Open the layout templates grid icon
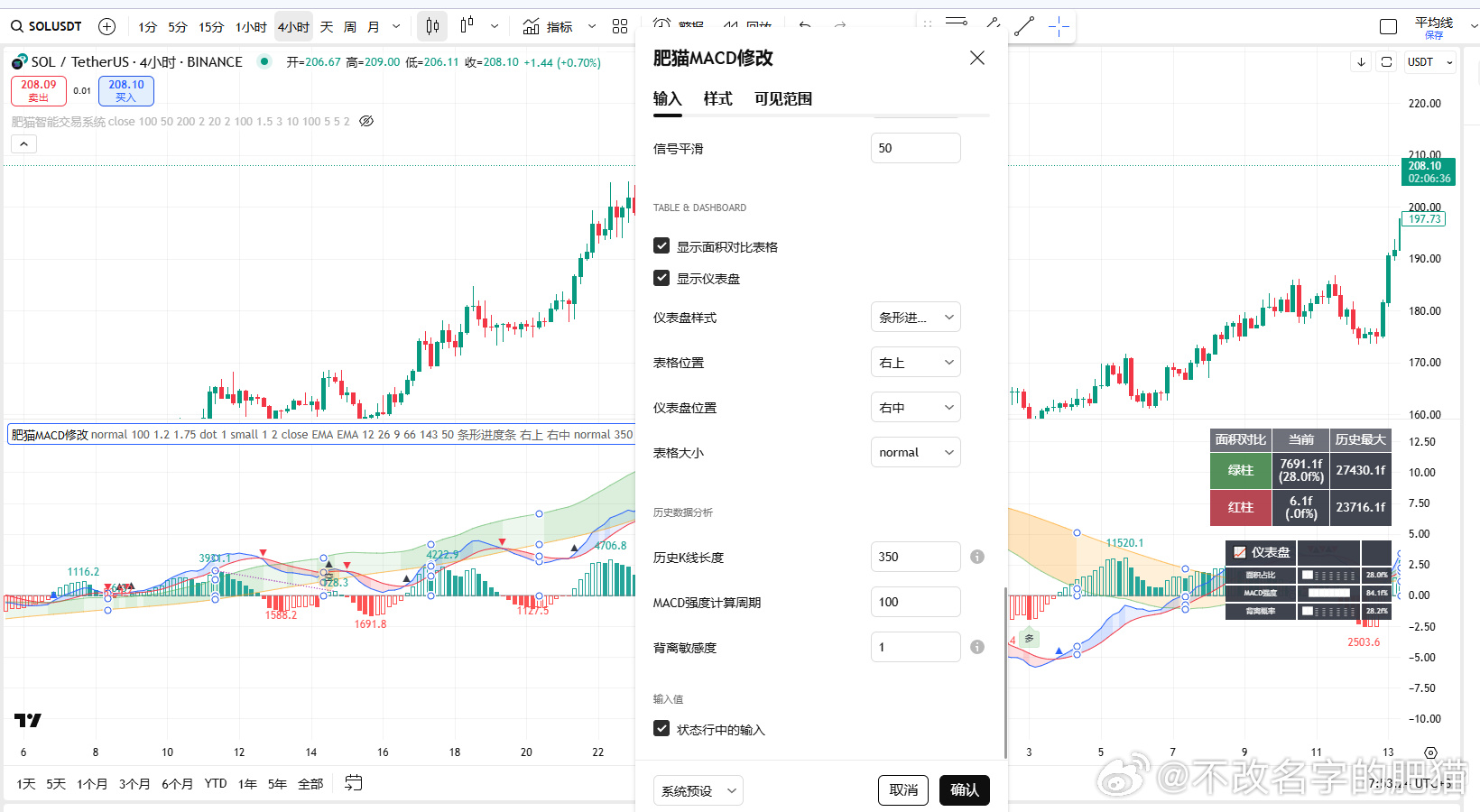1480x812 pixels. coord(620,26)
